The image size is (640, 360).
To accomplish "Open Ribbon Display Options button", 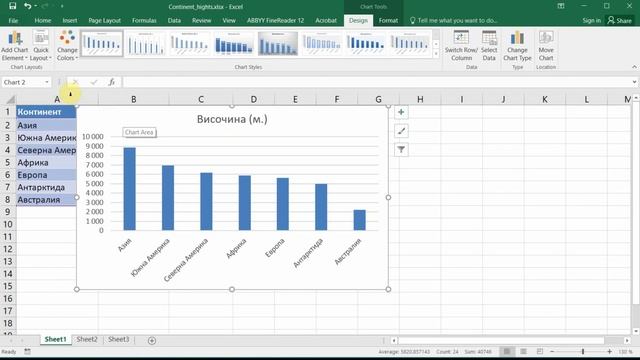I will click(561, 6).
